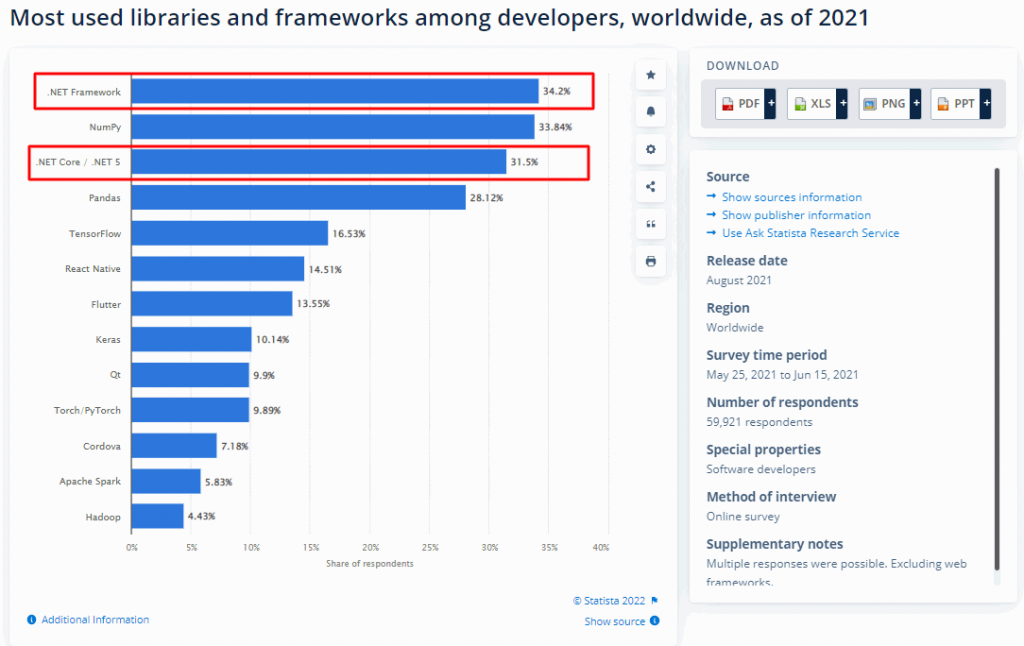Click the Qt label
1024x646 pixels.
(115, 375)
